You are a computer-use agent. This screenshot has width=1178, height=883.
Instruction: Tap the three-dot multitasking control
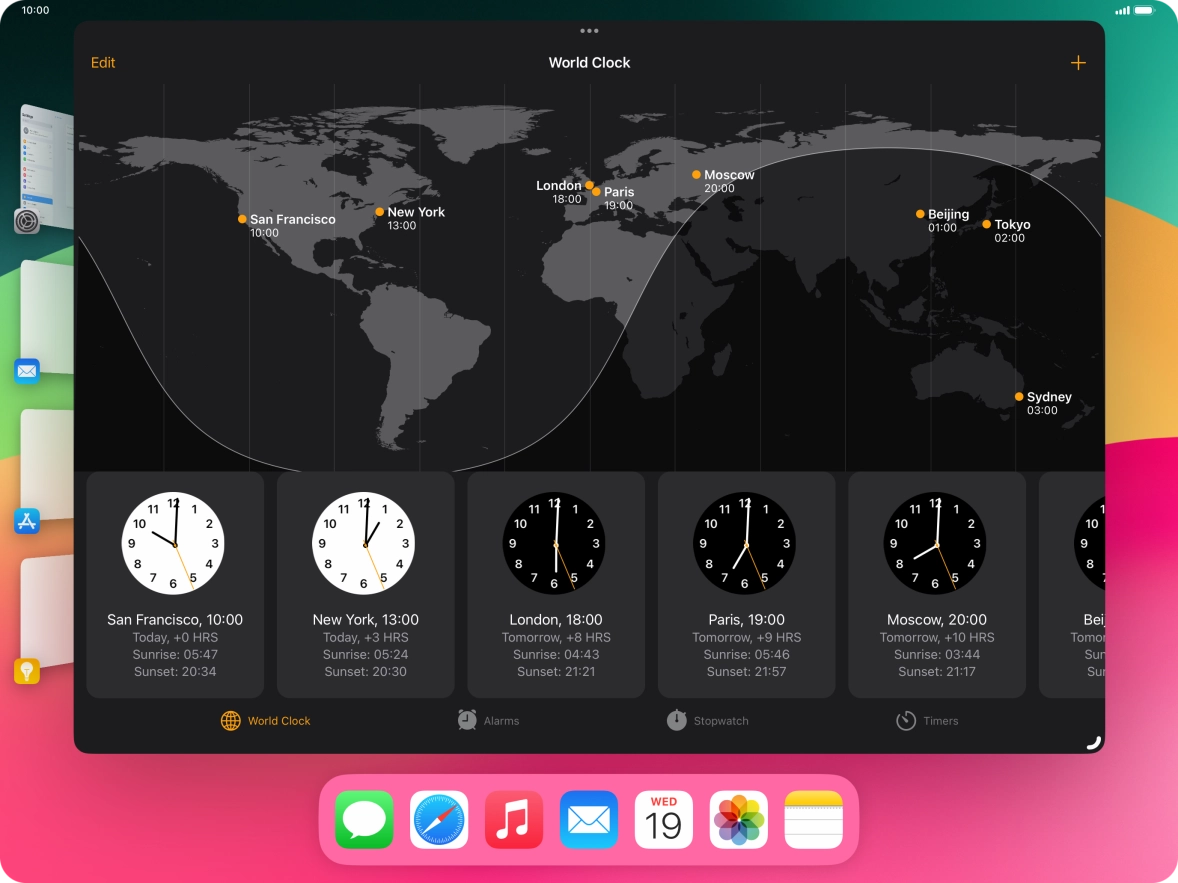pyautogui.click(x=589, y=30)
